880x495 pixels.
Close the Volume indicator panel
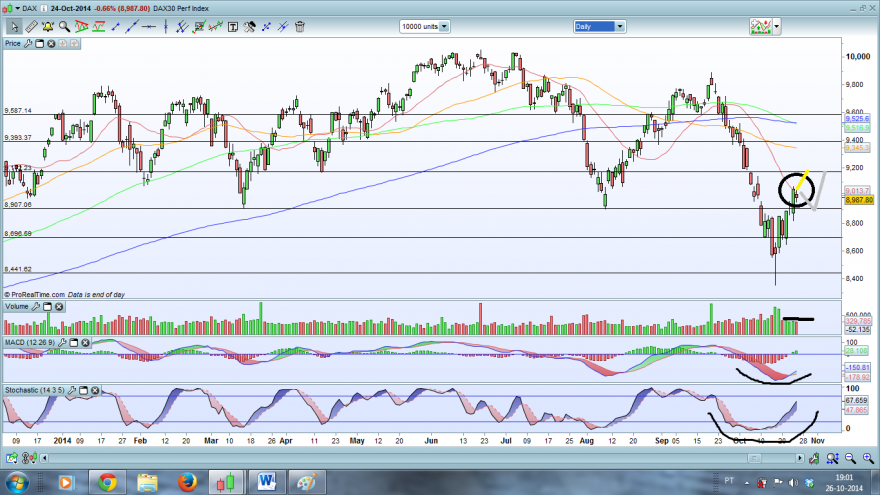(x=59, y=306)
